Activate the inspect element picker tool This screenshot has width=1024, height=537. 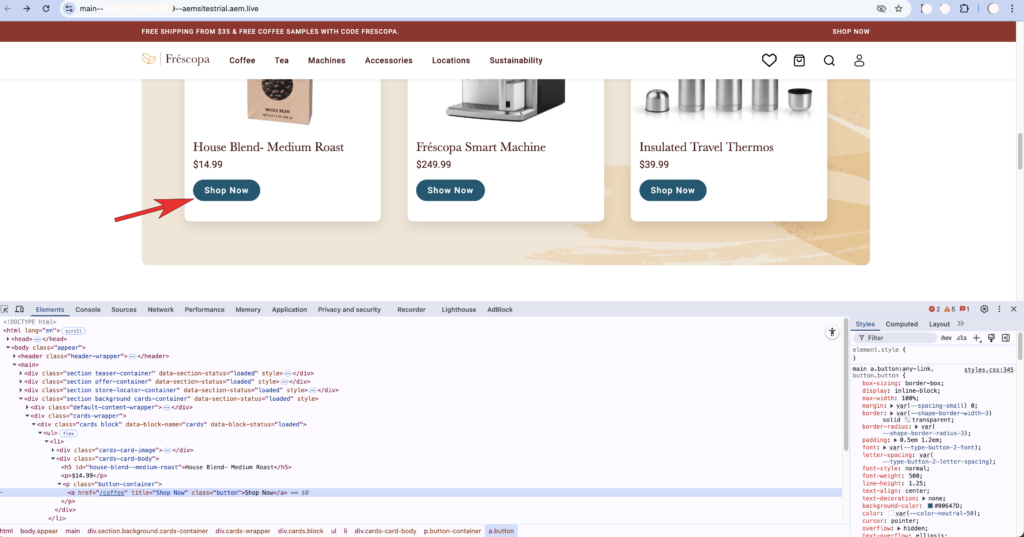[x=6, y=310]
